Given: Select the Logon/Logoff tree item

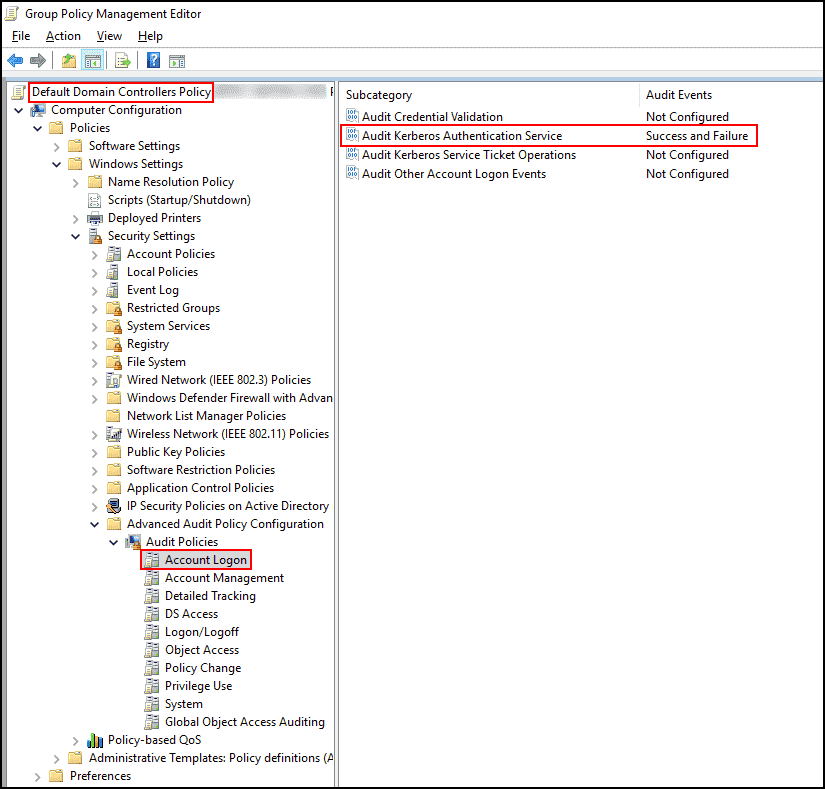Looking at the screenshot, I should coord(202,632).
